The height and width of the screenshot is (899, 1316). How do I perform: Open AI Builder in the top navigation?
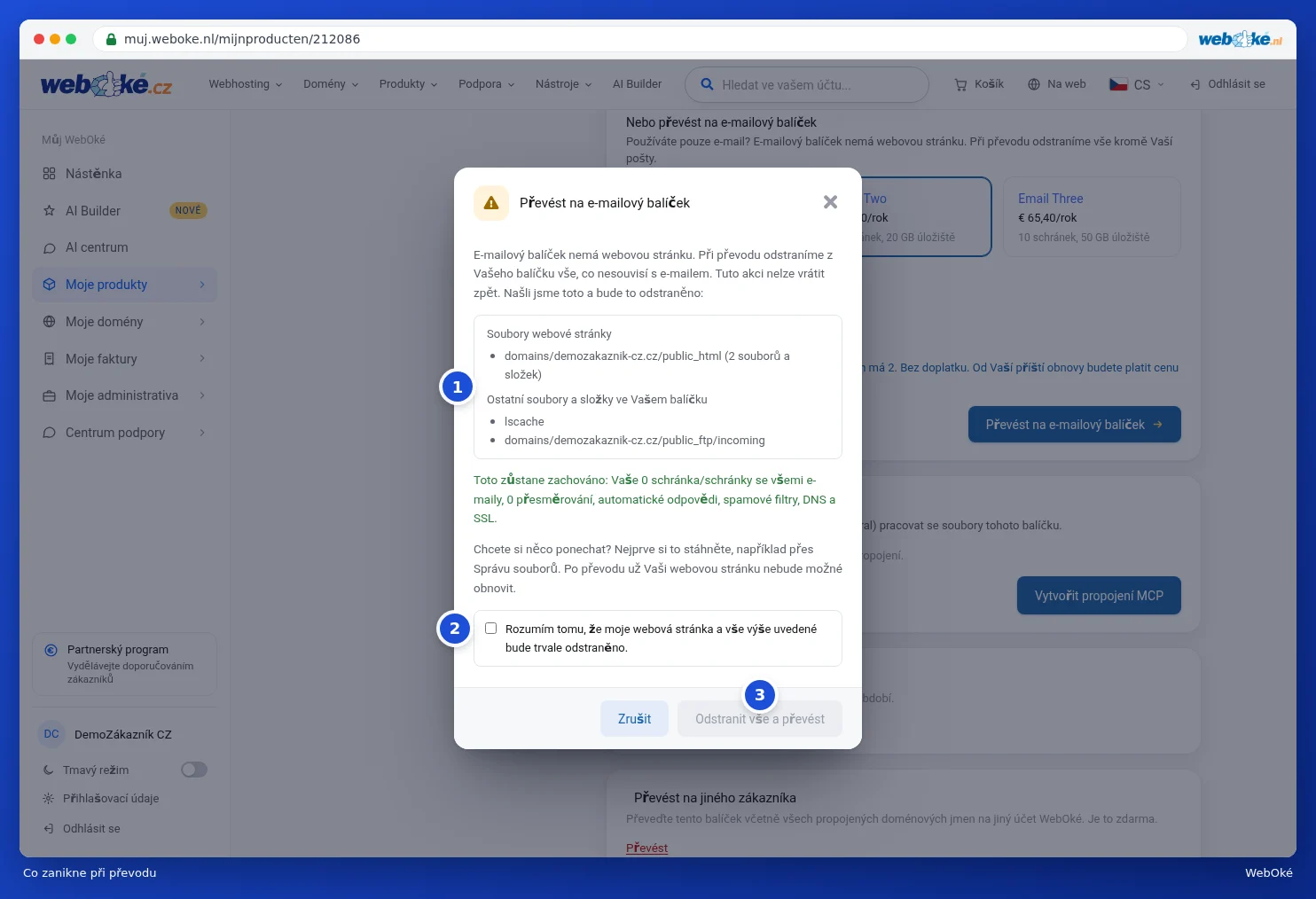click(637, 84)
